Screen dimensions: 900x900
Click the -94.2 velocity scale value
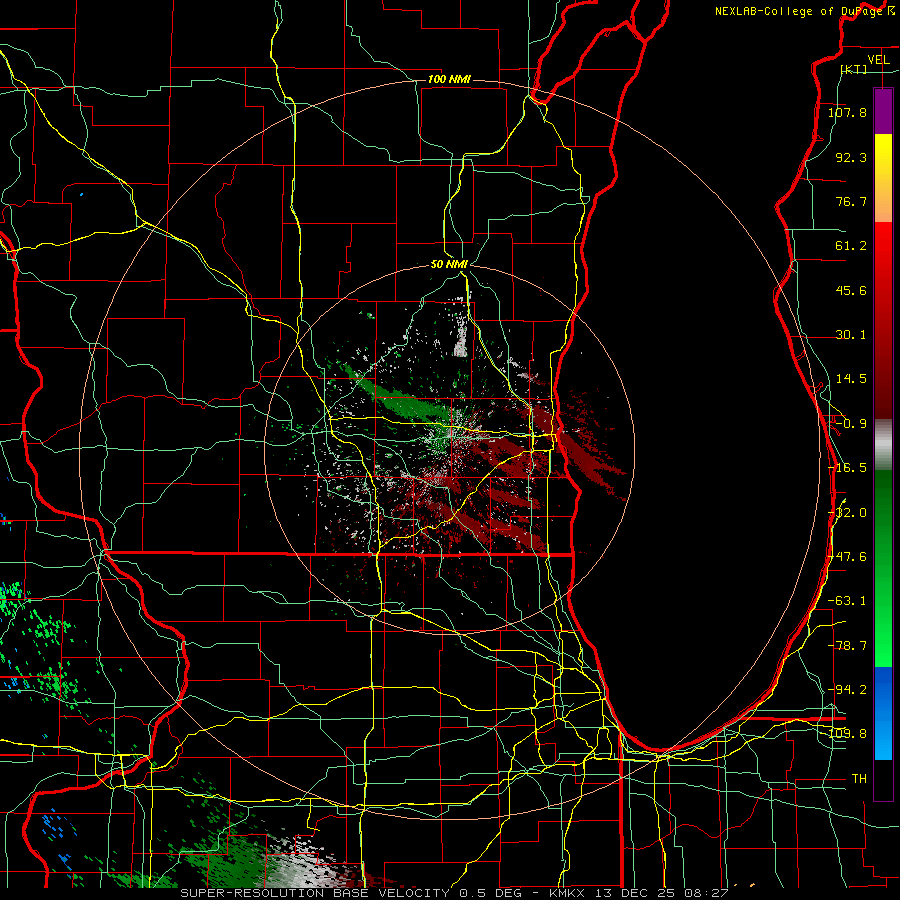[847, 690]
